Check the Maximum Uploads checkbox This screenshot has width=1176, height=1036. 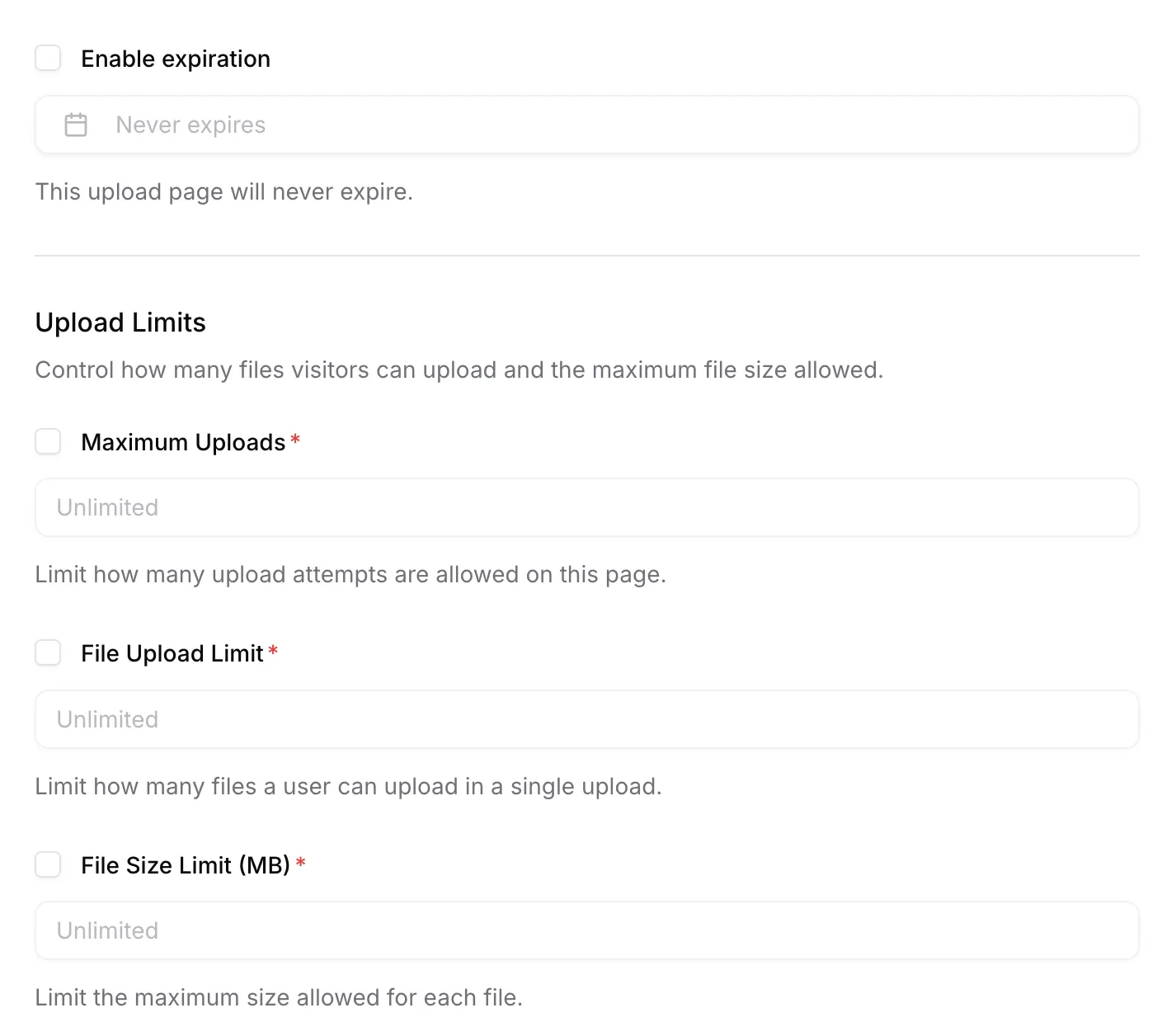pos(48,441)
